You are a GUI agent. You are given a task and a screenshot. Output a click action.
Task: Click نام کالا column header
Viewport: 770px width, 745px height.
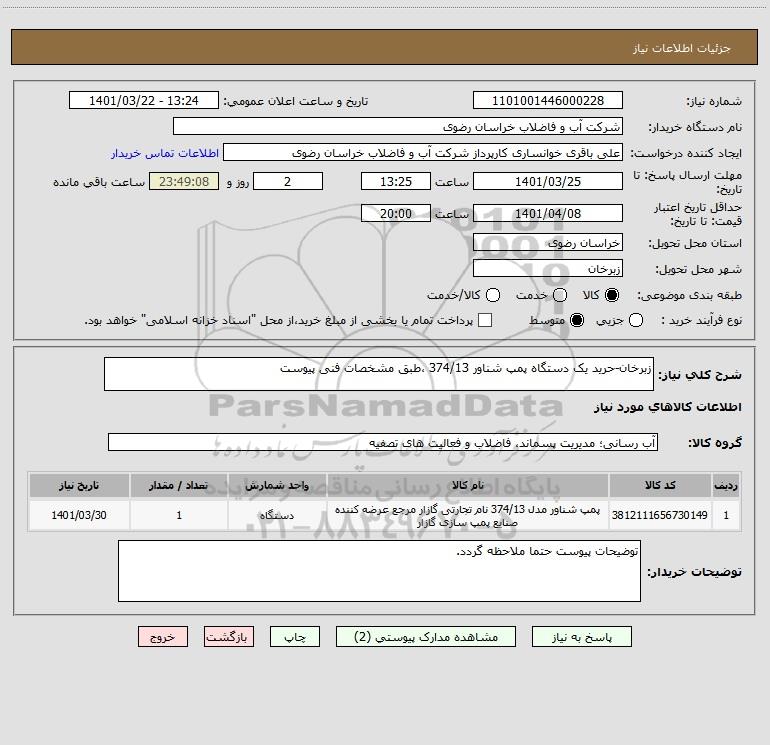tap(468, 486)
